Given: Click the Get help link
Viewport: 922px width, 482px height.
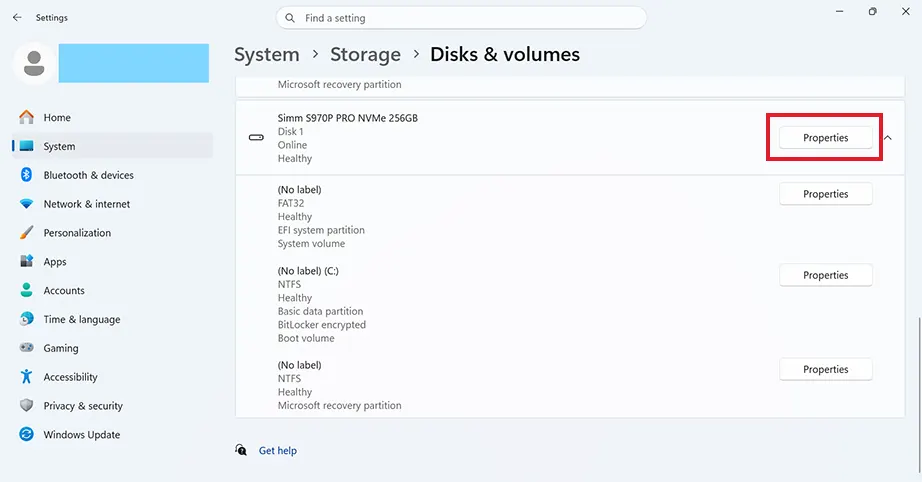Looking at the screenshot, I should pyautogui.click(x=278, y=450).
